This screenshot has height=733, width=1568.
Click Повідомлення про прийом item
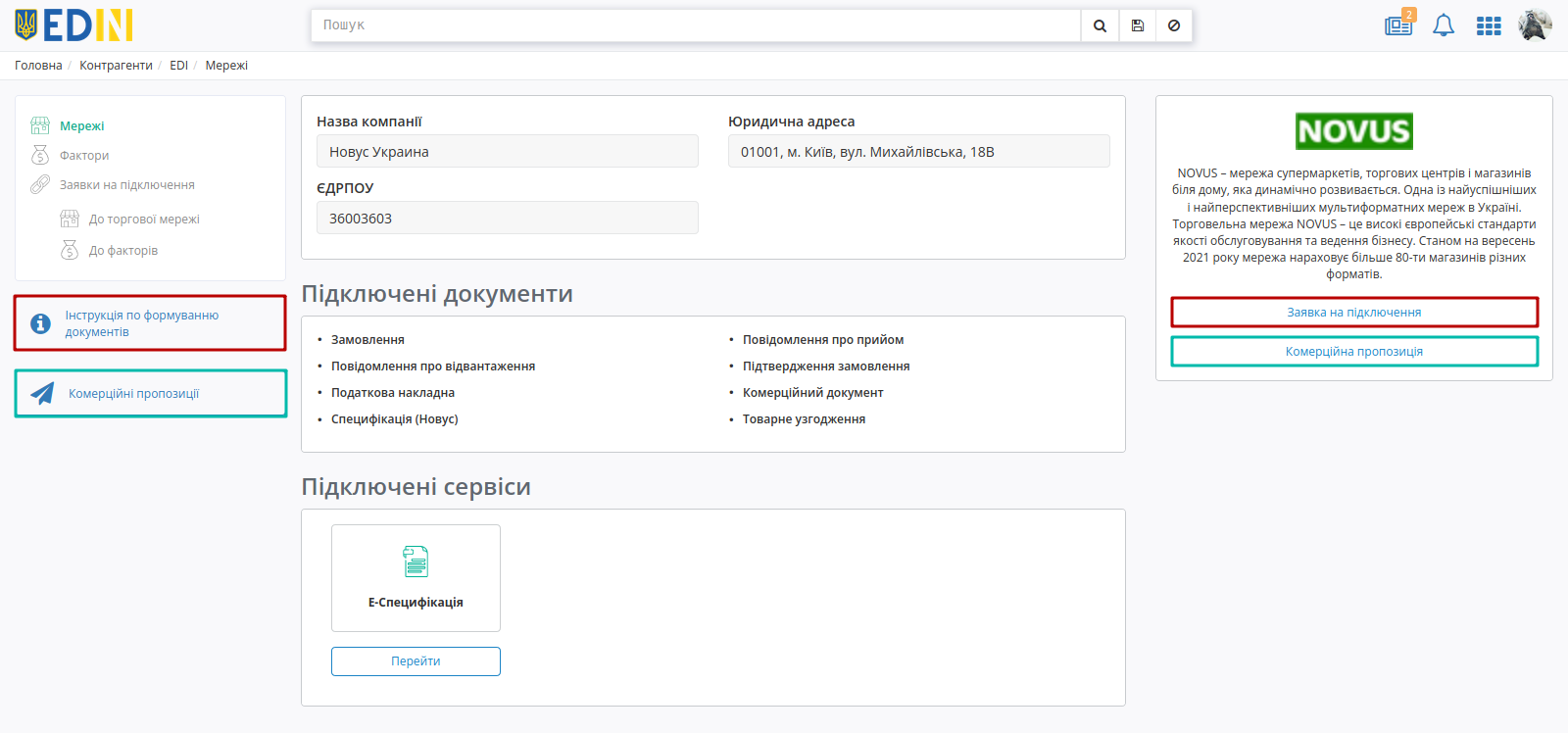pyautogui.click(x=823, y=340)
